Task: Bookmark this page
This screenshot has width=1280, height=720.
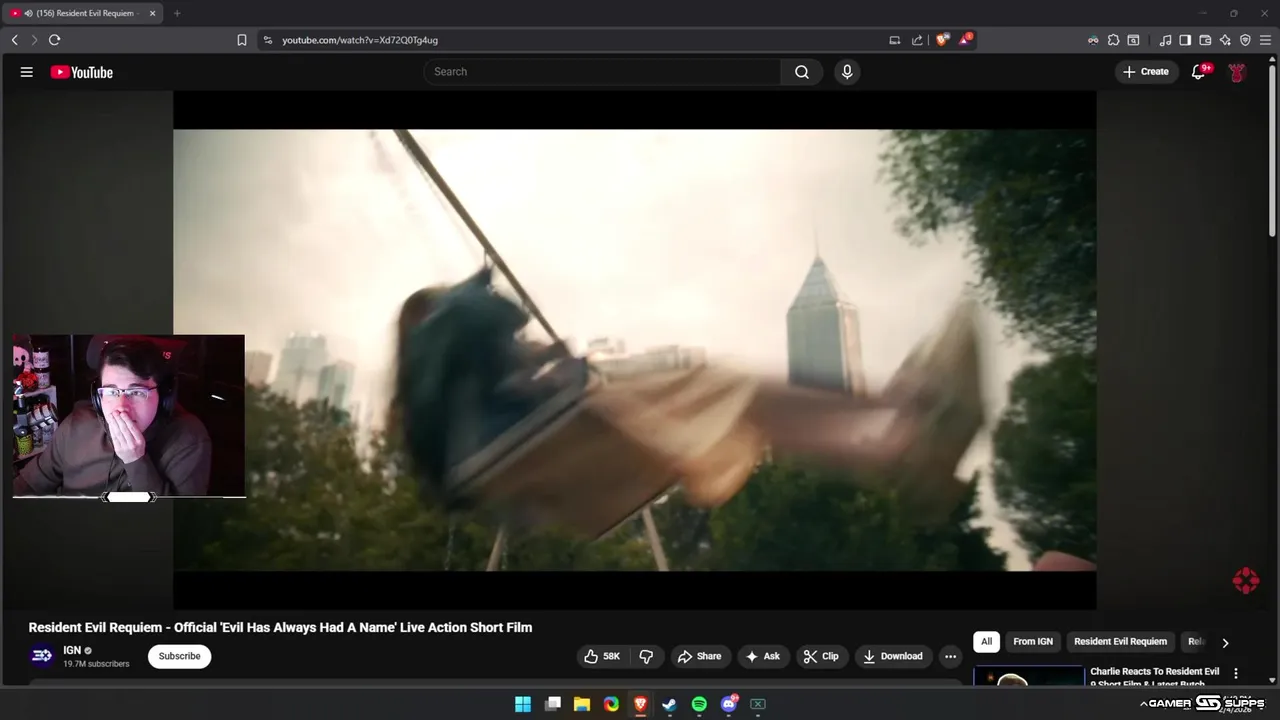Action: [x=242, y=40]
